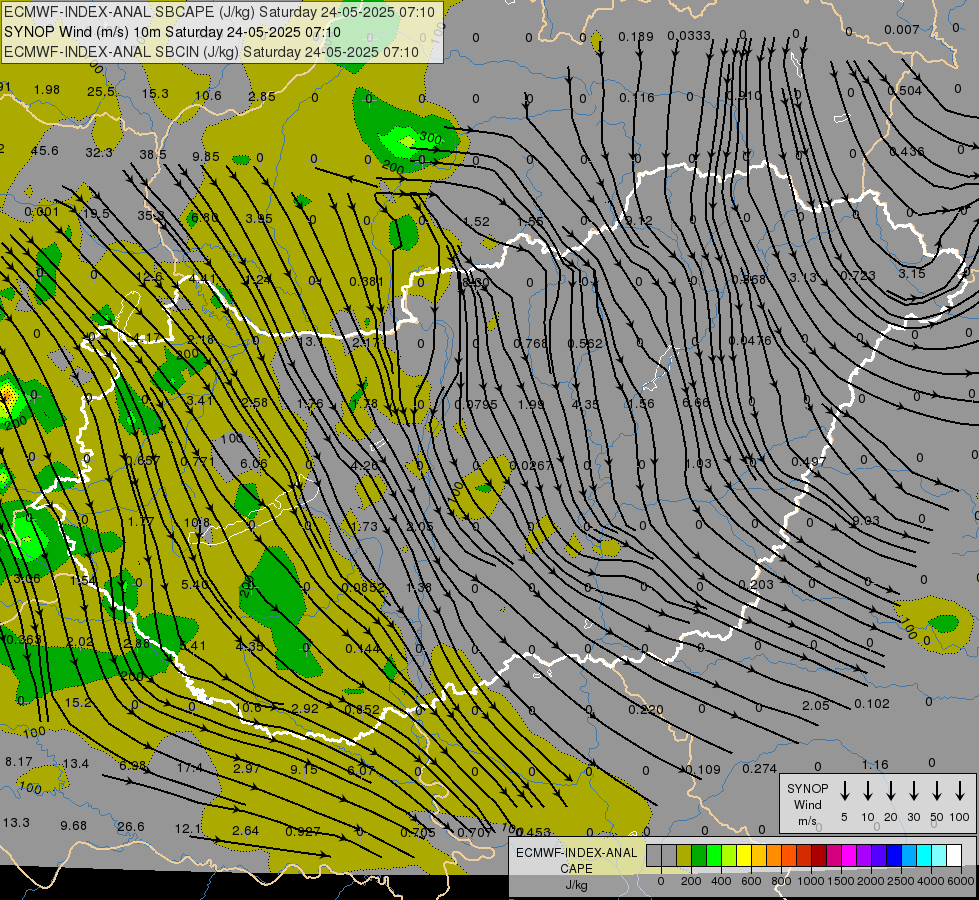Click the map value 5.40
Screen dimensions: 979x900
tap(195, 585)
